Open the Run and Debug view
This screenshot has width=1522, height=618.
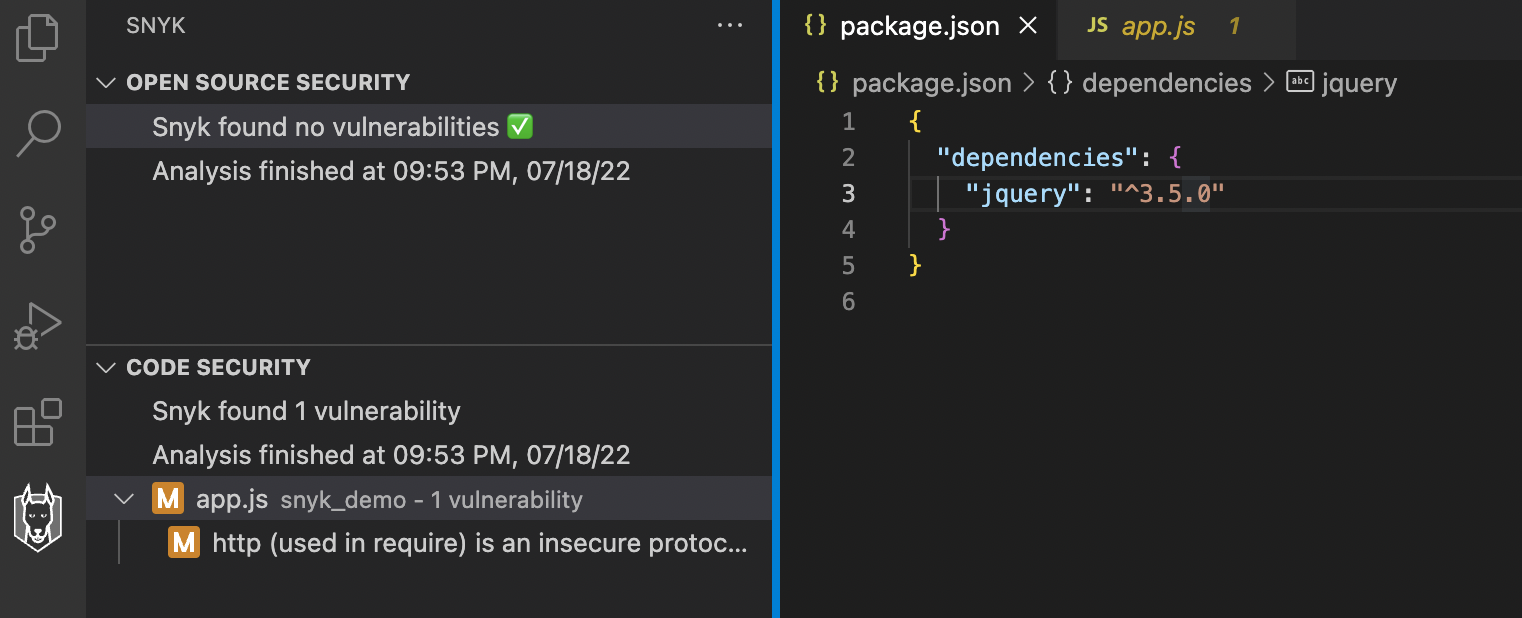pyautogui.click(x=38, y=326)
